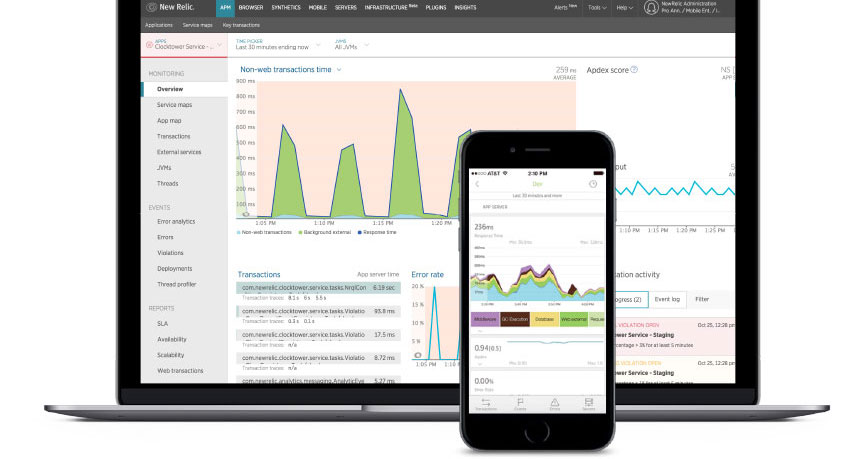Select Transactions in the sidebar

click(174, 136)
